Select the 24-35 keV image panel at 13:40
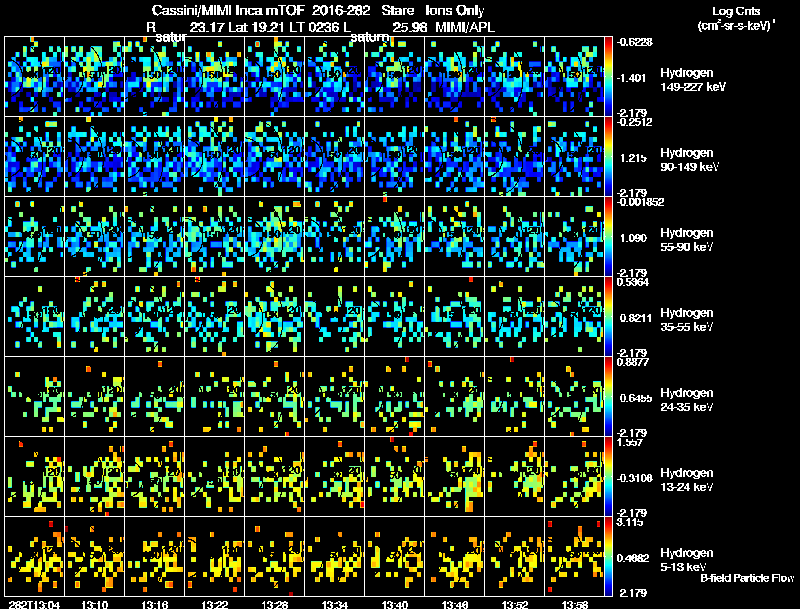This screenshot has width=800, height=609. click(x=395, y=397)
